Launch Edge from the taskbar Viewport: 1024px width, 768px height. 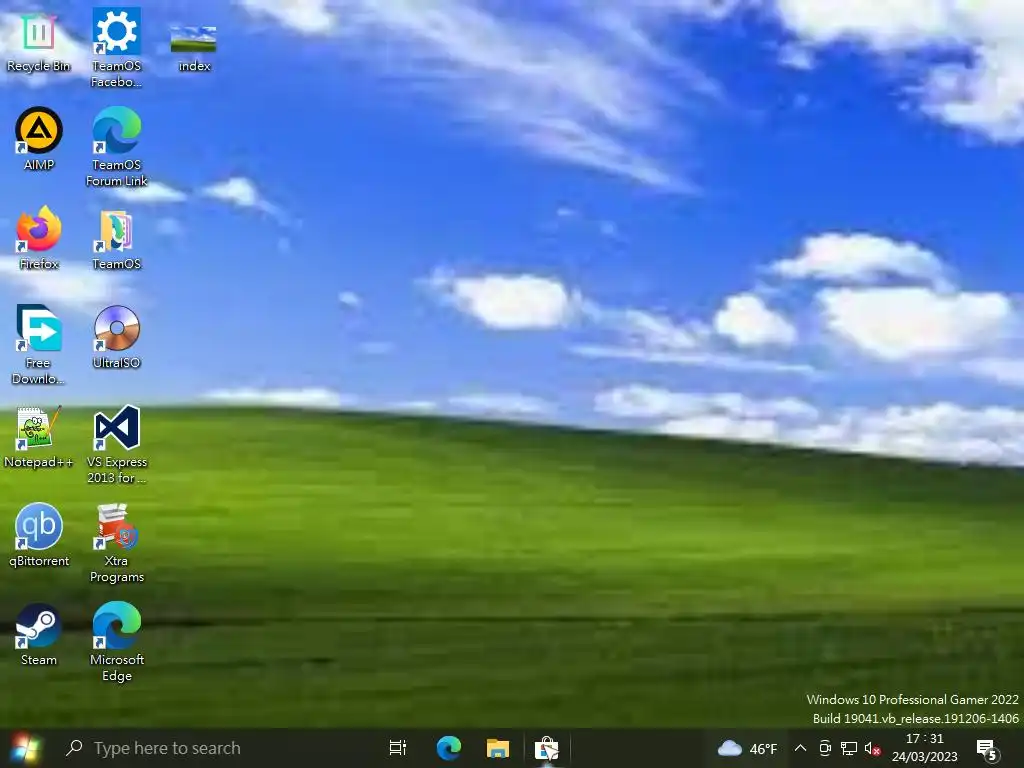point(449,748)
